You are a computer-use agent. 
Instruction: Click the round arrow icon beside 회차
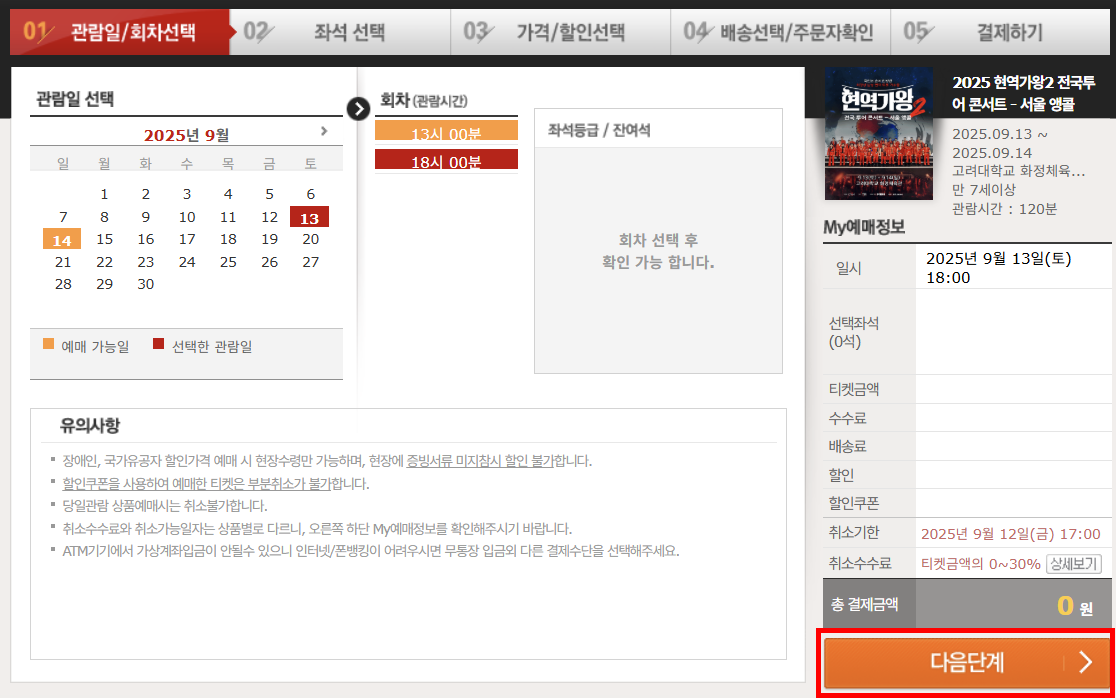(x=358, y=109)
